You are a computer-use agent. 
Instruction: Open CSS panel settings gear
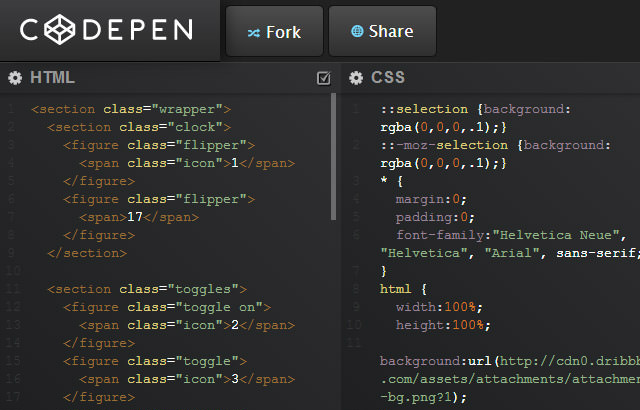pos(356,78)
